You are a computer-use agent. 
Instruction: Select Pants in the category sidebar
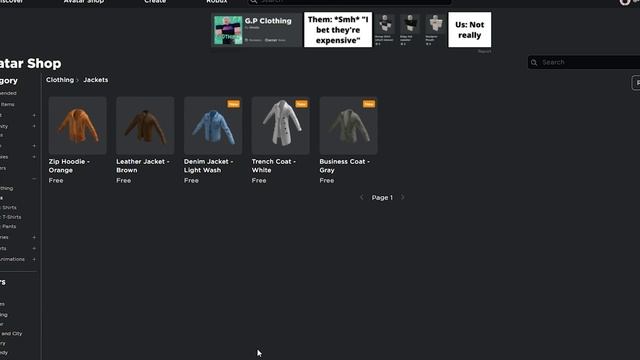click(9, 227)
